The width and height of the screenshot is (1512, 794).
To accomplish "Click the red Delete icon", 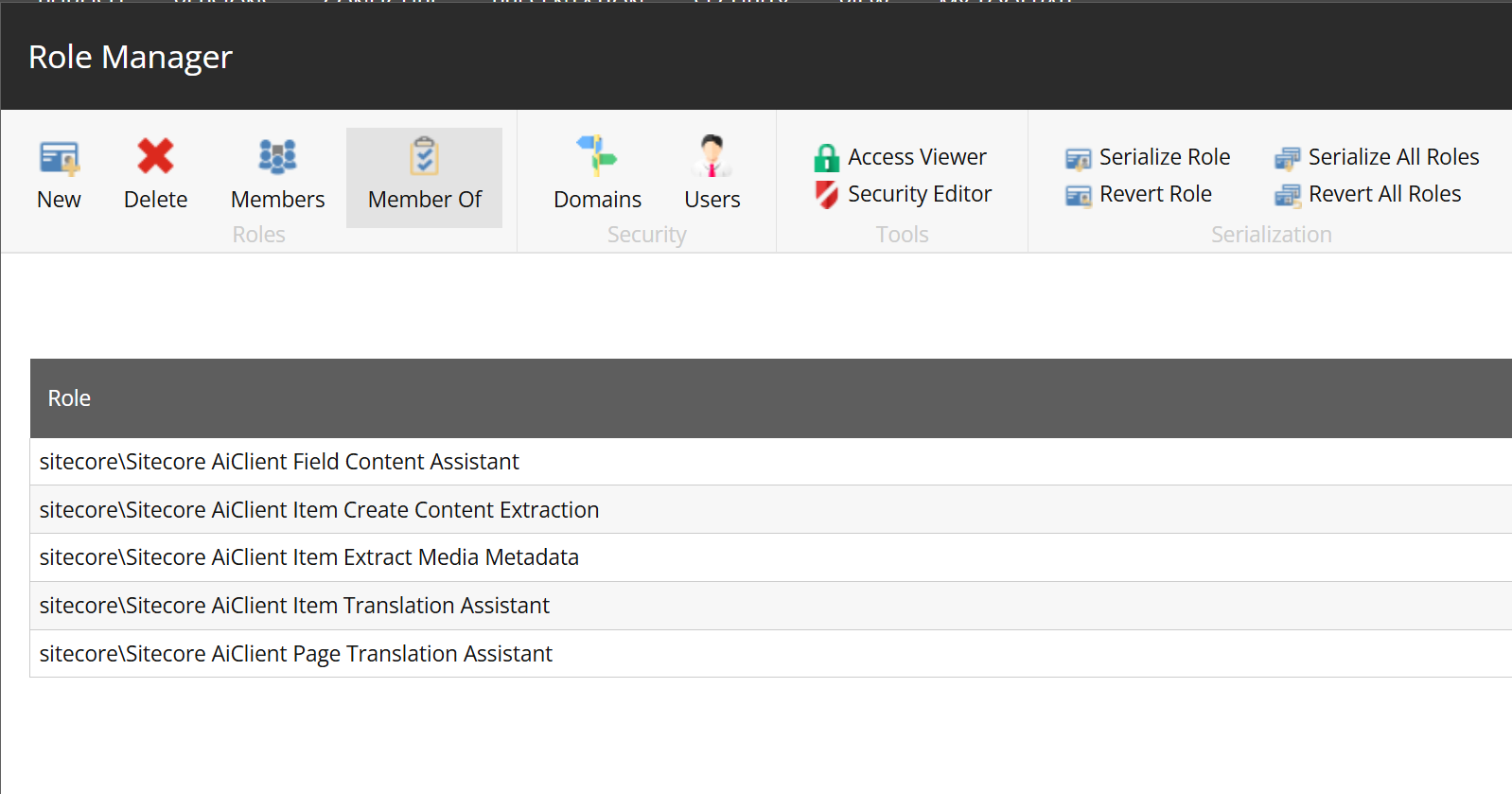I will [155, 157].
